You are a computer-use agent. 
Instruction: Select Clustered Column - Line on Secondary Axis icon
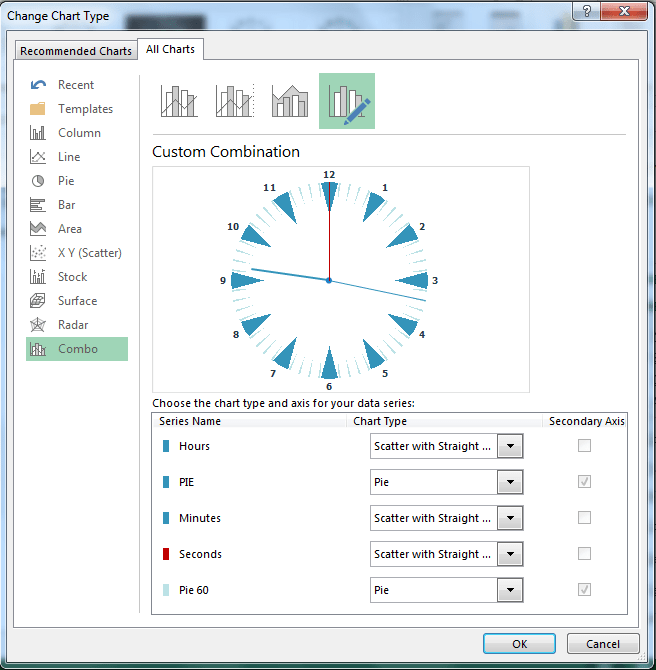[x=234, y=101]
